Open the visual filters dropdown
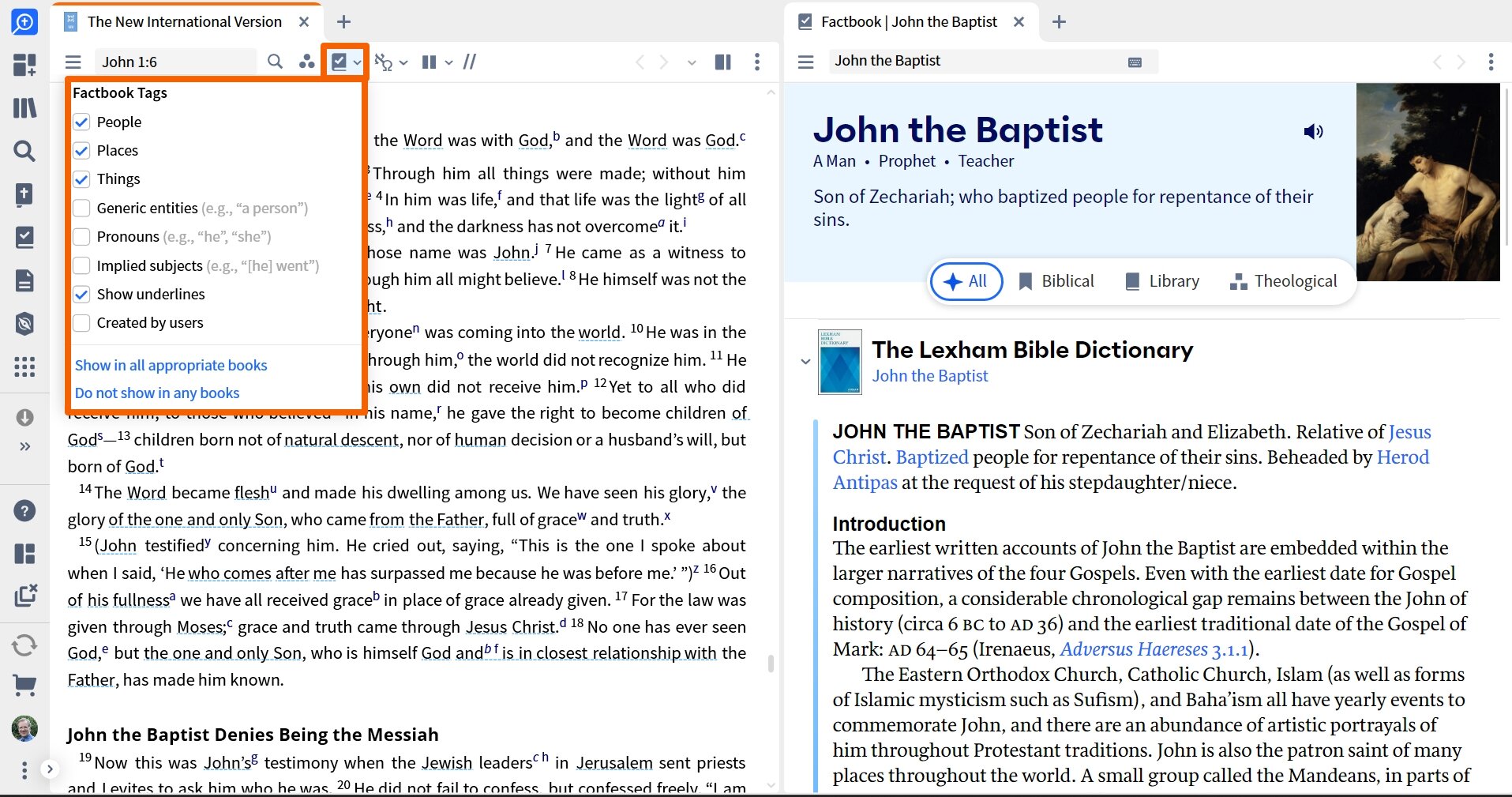 [391, 62]
